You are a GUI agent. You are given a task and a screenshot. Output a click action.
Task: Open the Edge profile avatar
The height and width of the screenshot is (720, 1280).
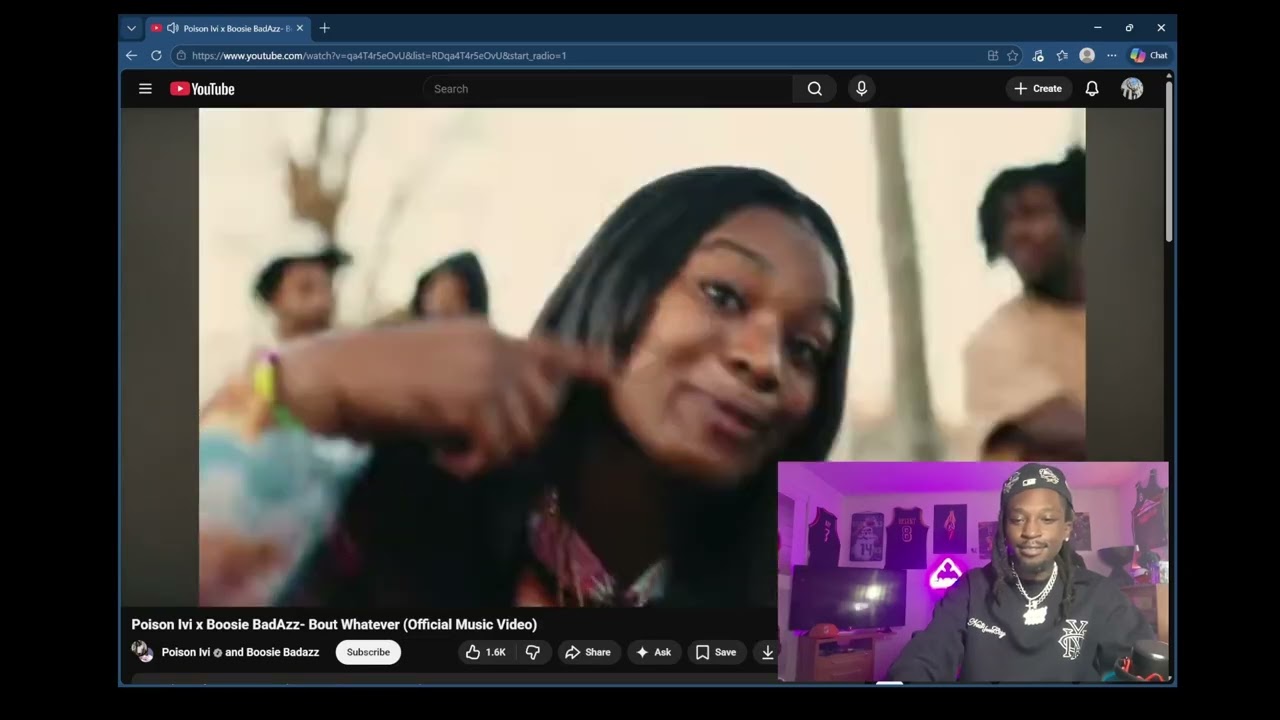point(1087,56)
